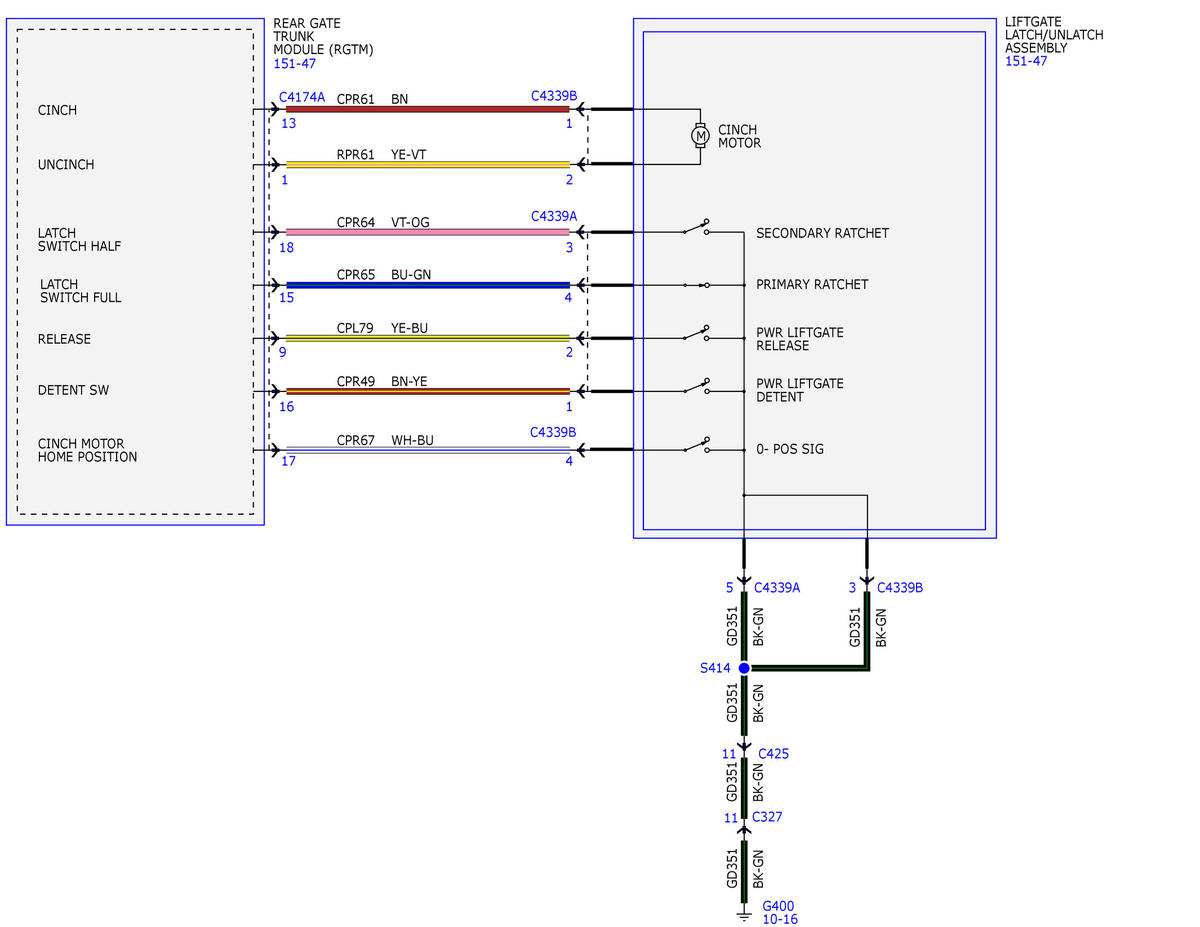Image resolution: width=1200 pixels, height=927 pixels.
Task: Click the PRIMARY RATCHET text
Action: (812, 284)
